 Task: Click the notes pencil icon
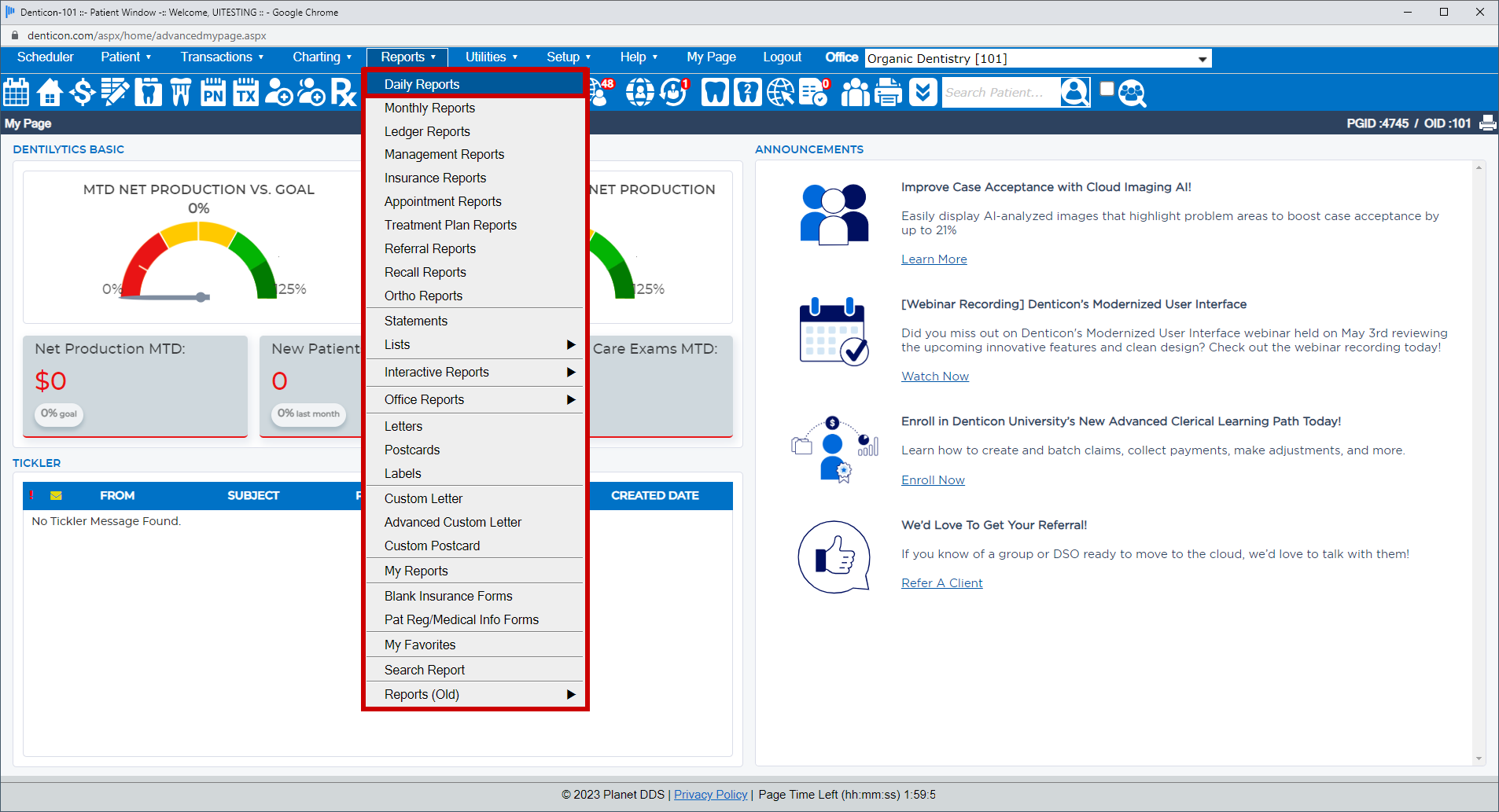pyautogui.click(x=115, y=93)
